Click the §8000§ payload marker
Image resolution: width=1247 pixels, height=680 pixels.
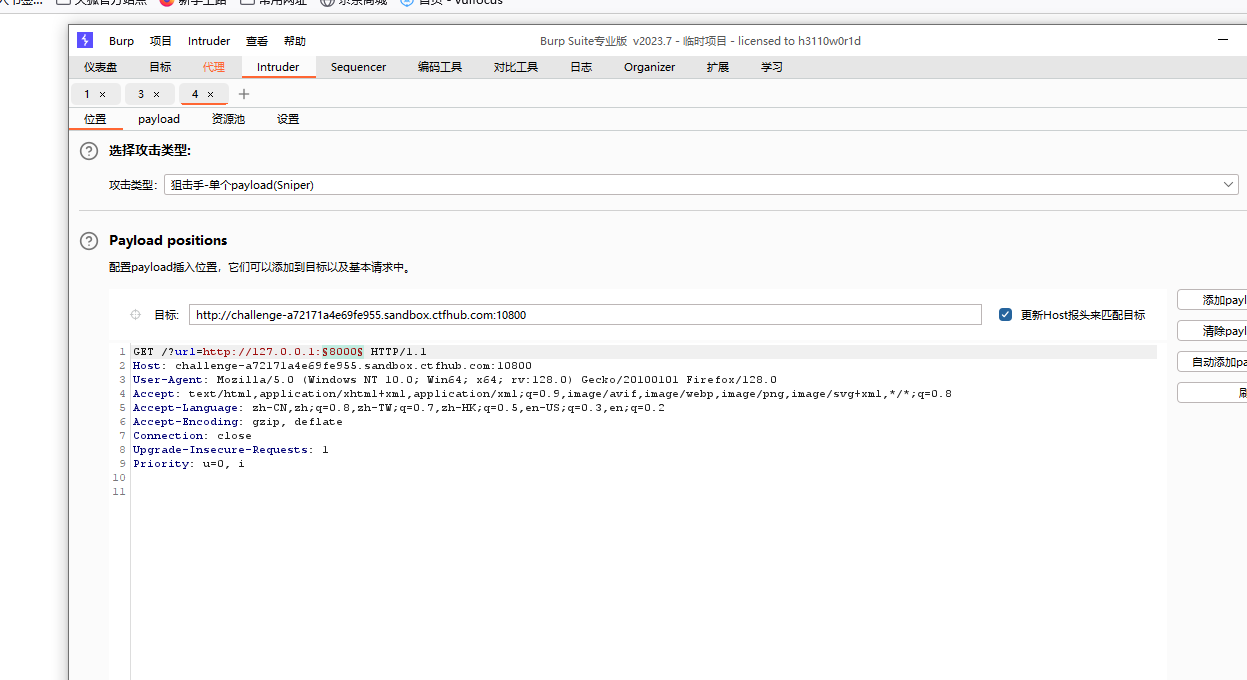342,352
